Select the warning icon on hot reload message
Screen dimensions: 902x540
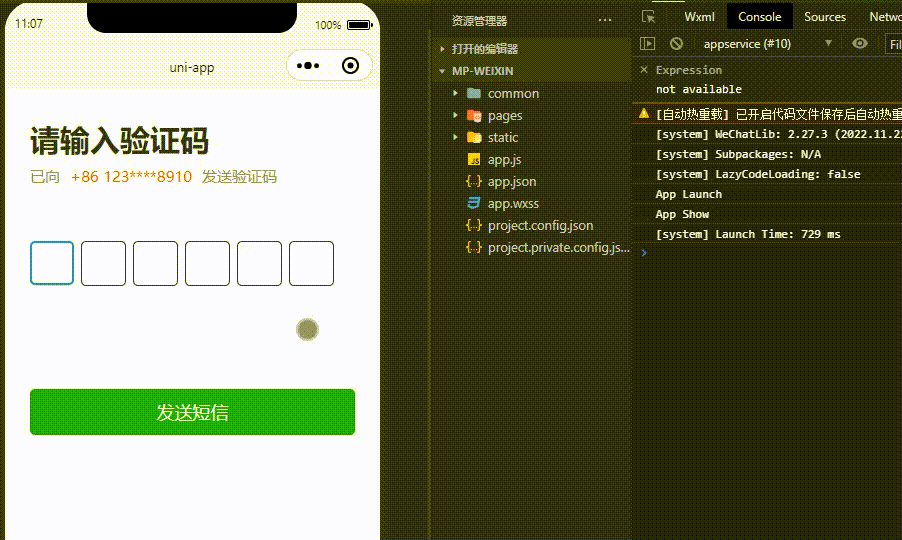pos(644,114)
